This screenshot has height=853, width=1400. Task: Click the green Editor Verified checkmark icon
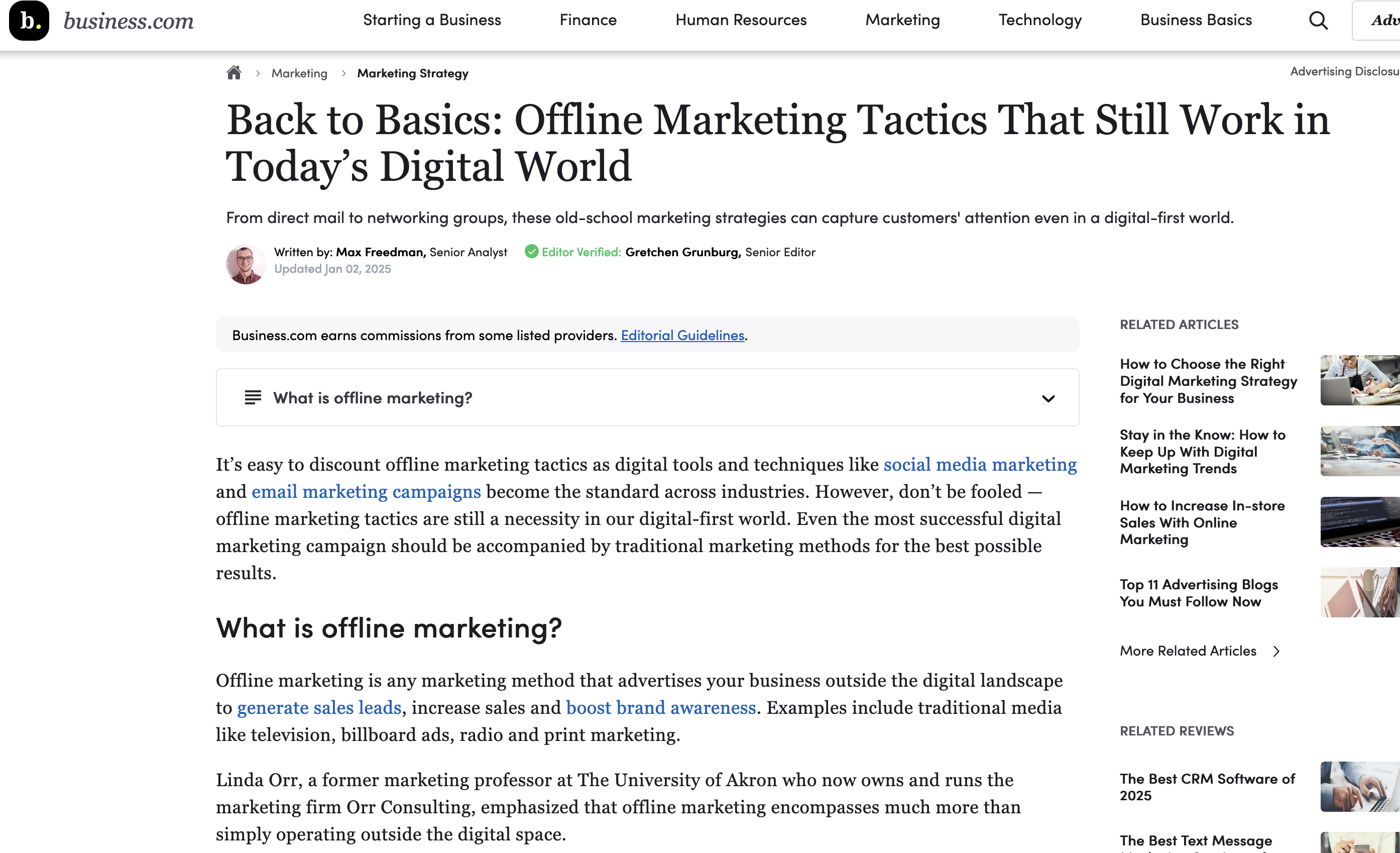click(x=531, y=251)
